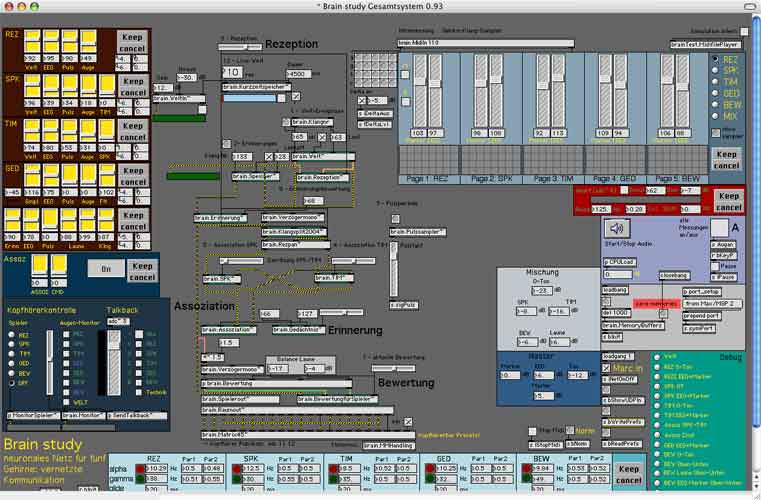Click the yellow Welt slider in REZ row

click(x=32, y=42)
